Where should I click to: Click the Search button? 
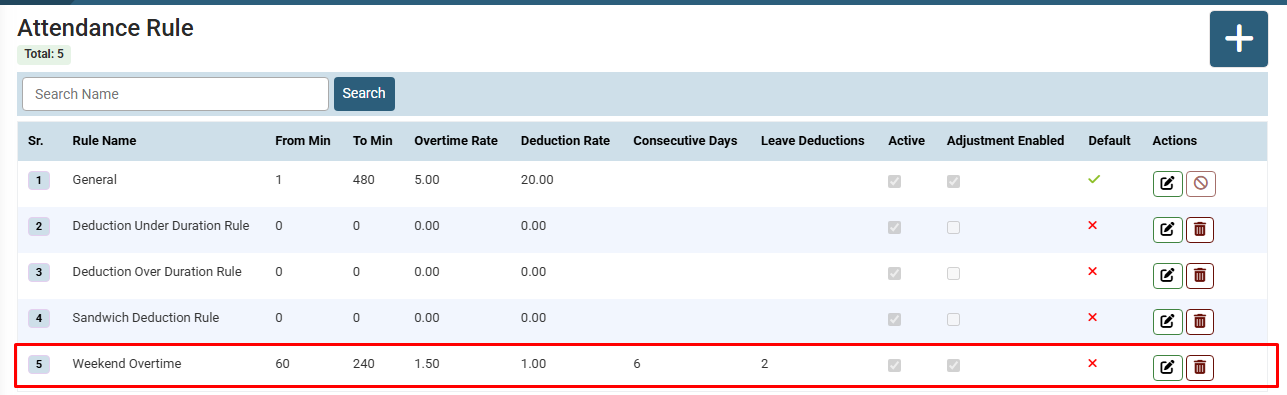point(364,93)
